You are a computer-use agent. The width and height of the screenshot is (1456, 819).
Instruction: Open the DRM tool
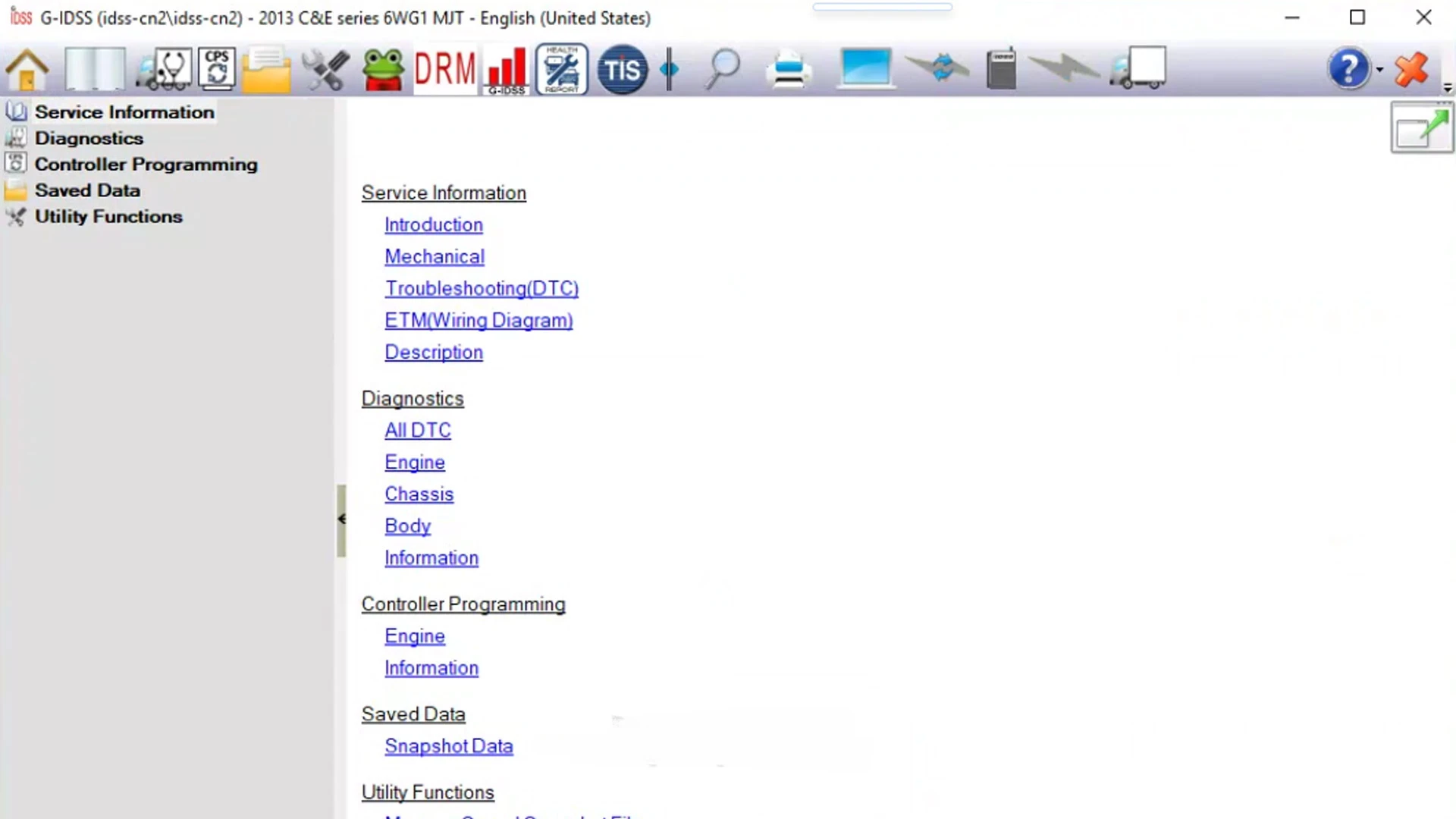click(443, 68)
